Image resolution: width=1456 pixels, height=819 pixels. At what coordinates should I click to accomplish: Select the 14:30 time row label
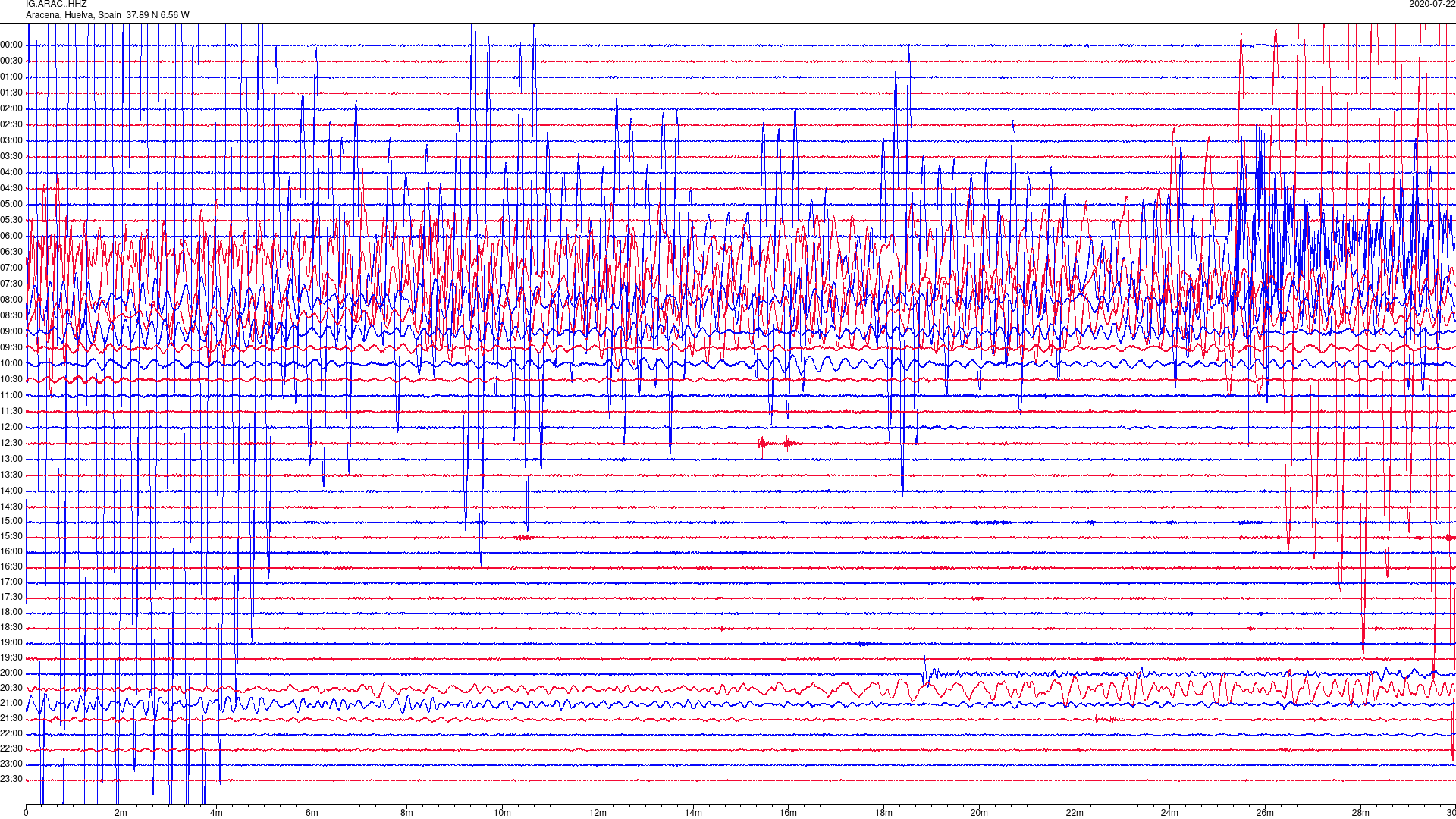[11, 507]
